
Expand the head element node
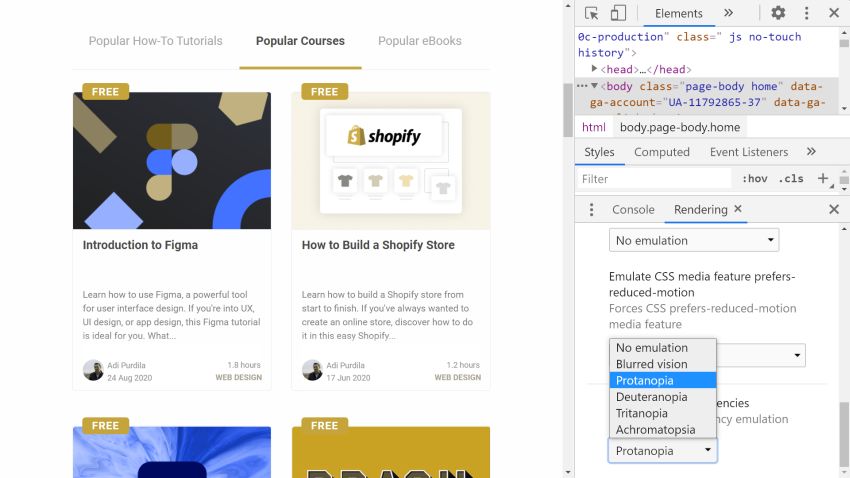[x=595, y=69]
